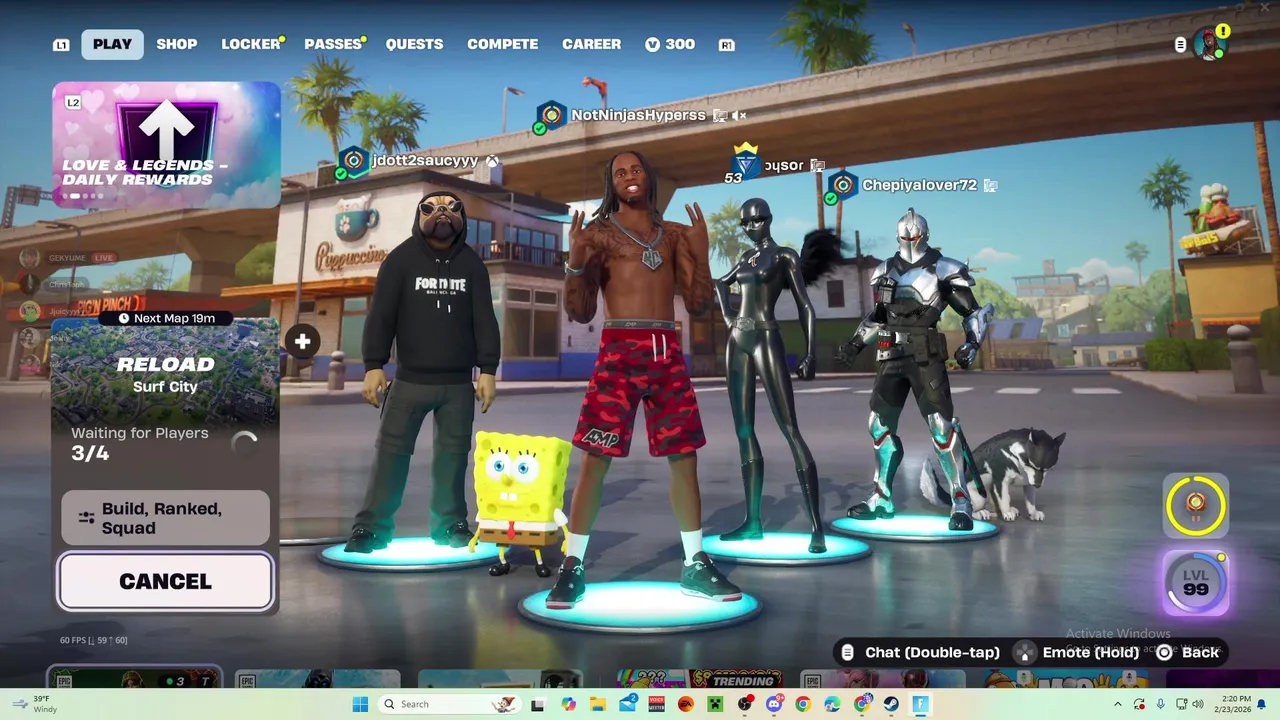Open Microsoft Edge from the taskbar
Viewport: 1280px width, 720px height.
pos(832,704)
